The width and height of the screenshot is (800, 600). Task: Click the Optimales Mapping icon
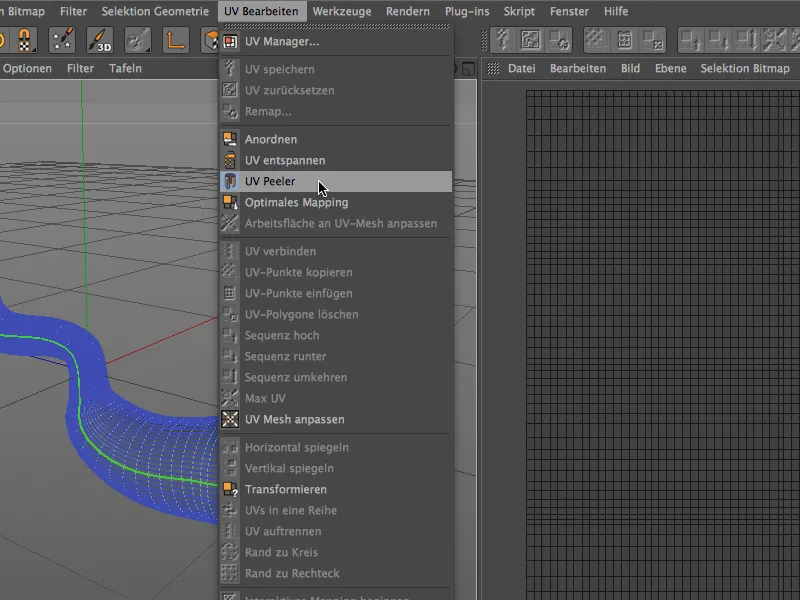(x=230, y=202)
